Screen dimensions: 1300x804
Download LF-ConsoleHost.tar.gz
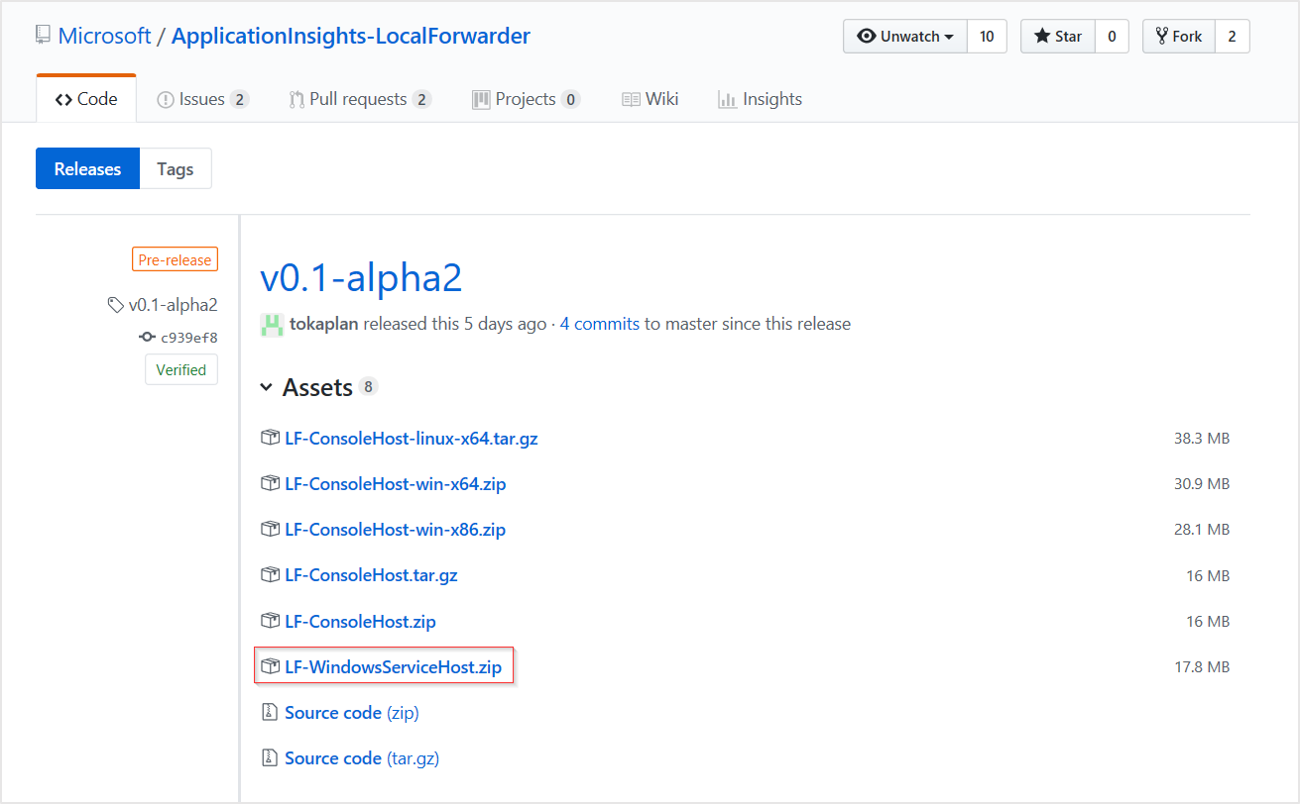371,575
